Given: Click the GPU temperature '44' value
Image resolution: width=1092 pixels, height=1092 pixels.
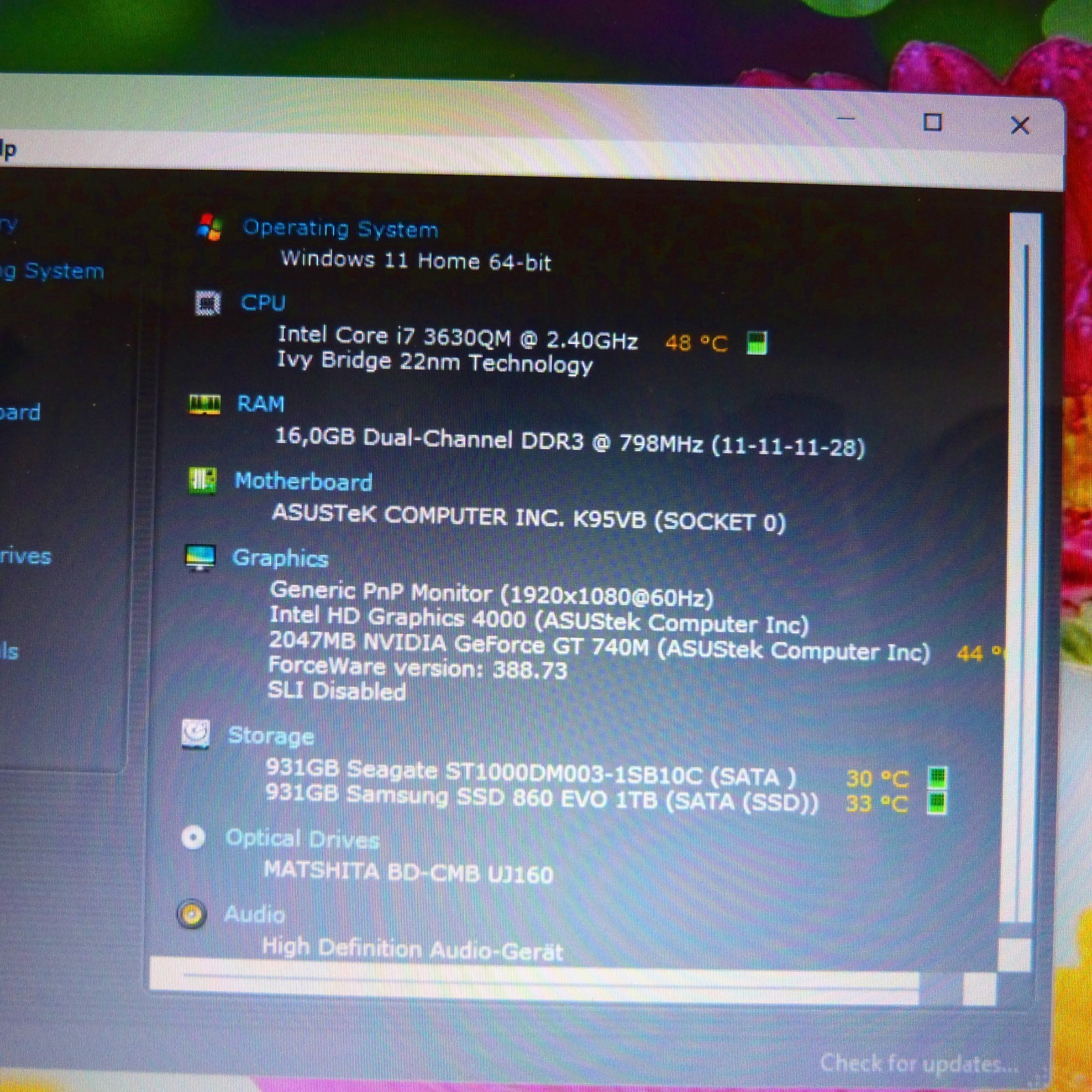Looking at the screenshot, I should (x=970, y=654).
